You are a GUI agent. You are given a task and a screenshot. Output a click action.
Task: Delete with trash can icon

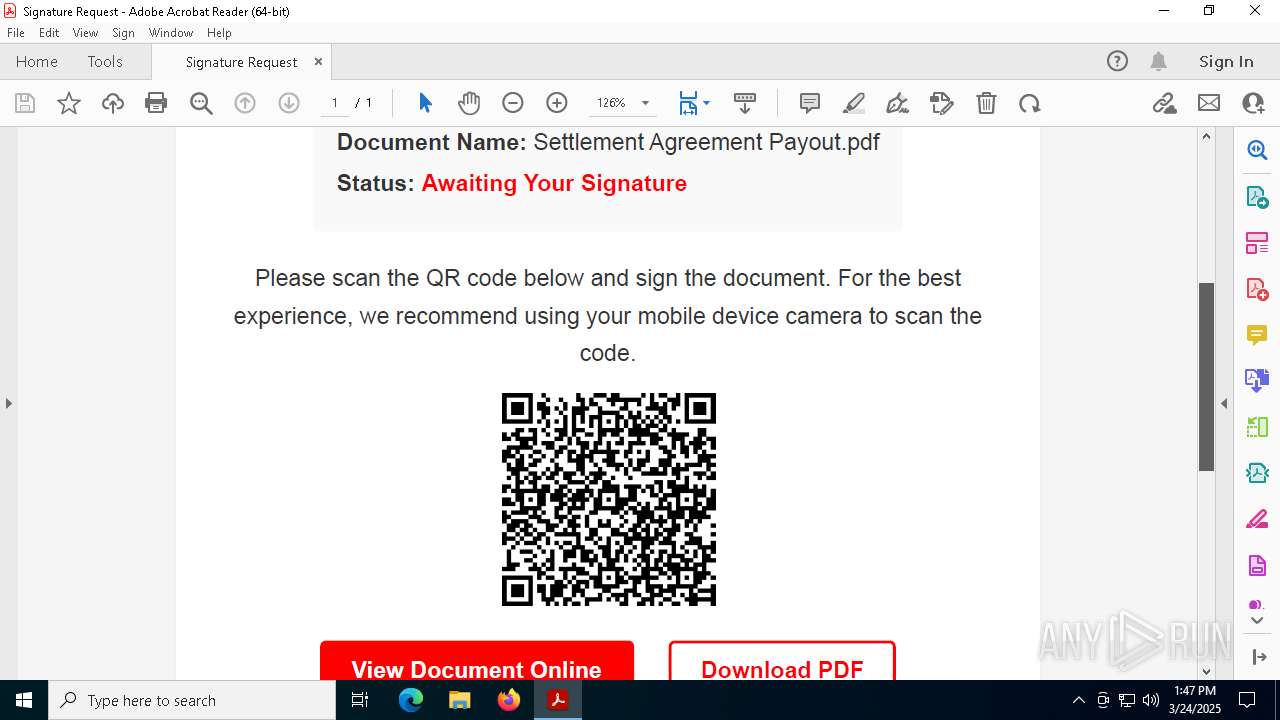coord(986,103)
